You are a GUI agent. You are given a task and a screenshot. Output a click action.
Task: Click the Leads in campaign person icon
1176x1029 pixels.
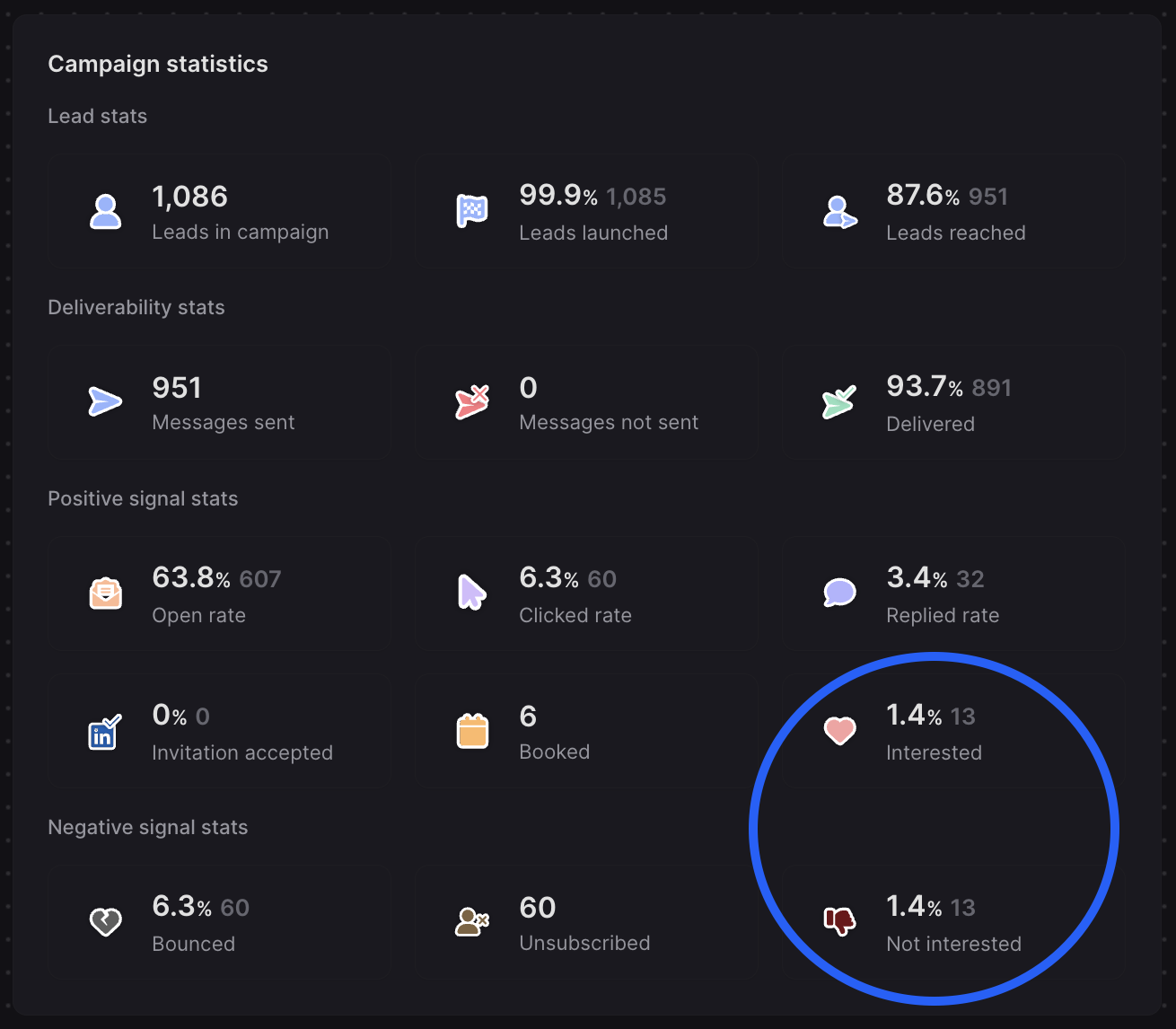(x=106, y=212)
